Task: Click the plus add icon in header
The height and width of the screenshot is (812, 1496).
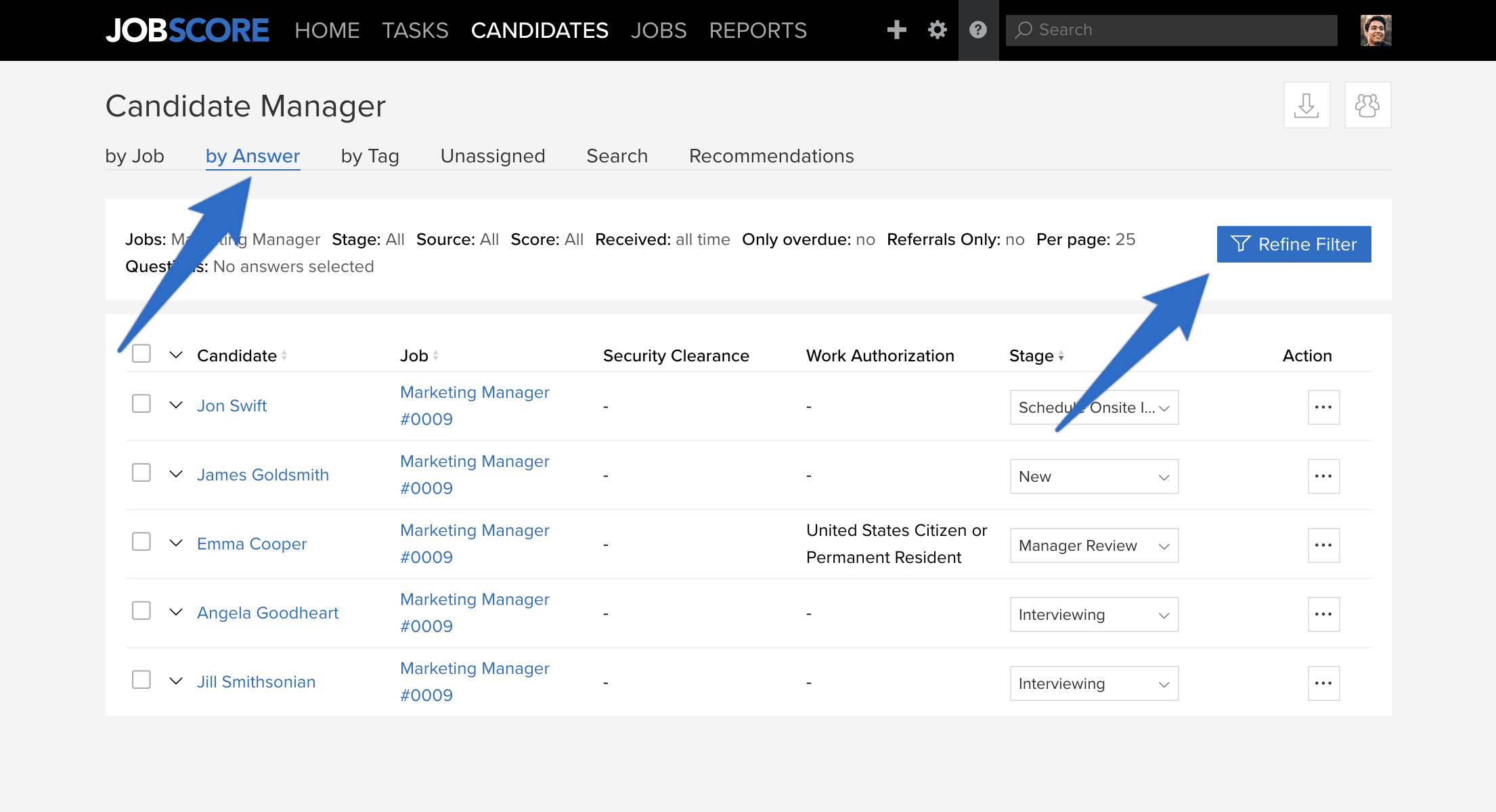Action: [x=896, y=30]
